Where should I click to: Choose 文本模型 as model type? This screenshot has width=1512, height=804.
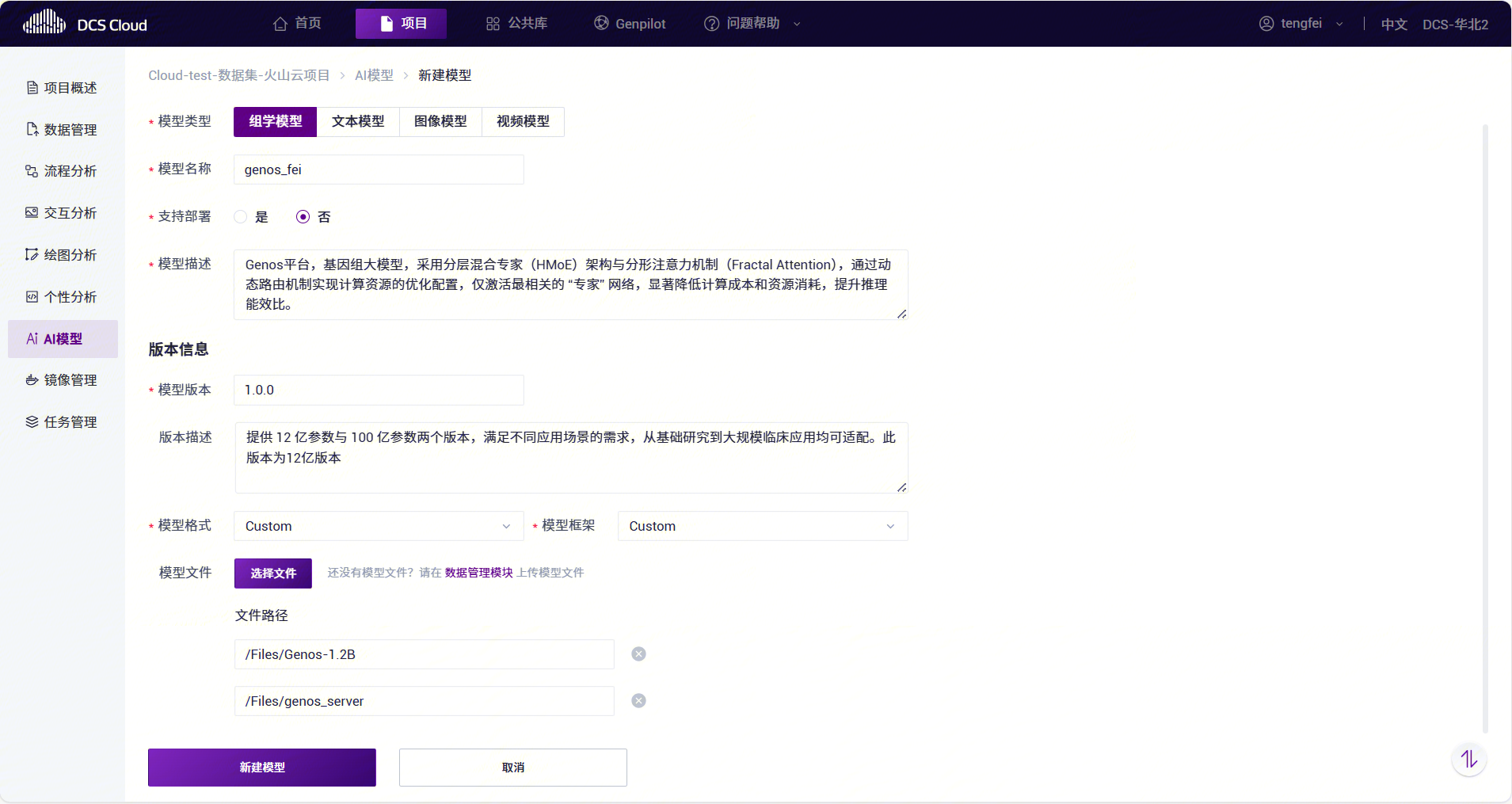(358, 122)
